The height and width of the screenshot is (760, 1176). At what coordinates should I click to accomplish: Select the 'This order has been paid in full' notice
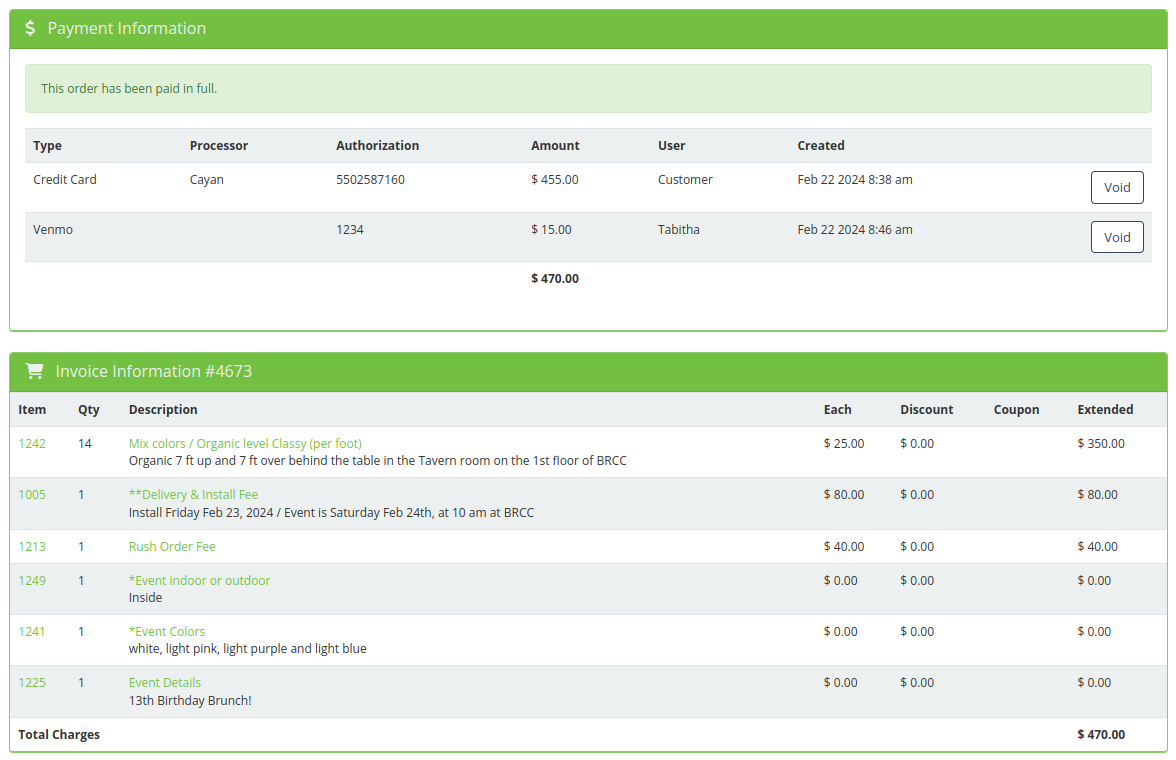tap(588, 89)
